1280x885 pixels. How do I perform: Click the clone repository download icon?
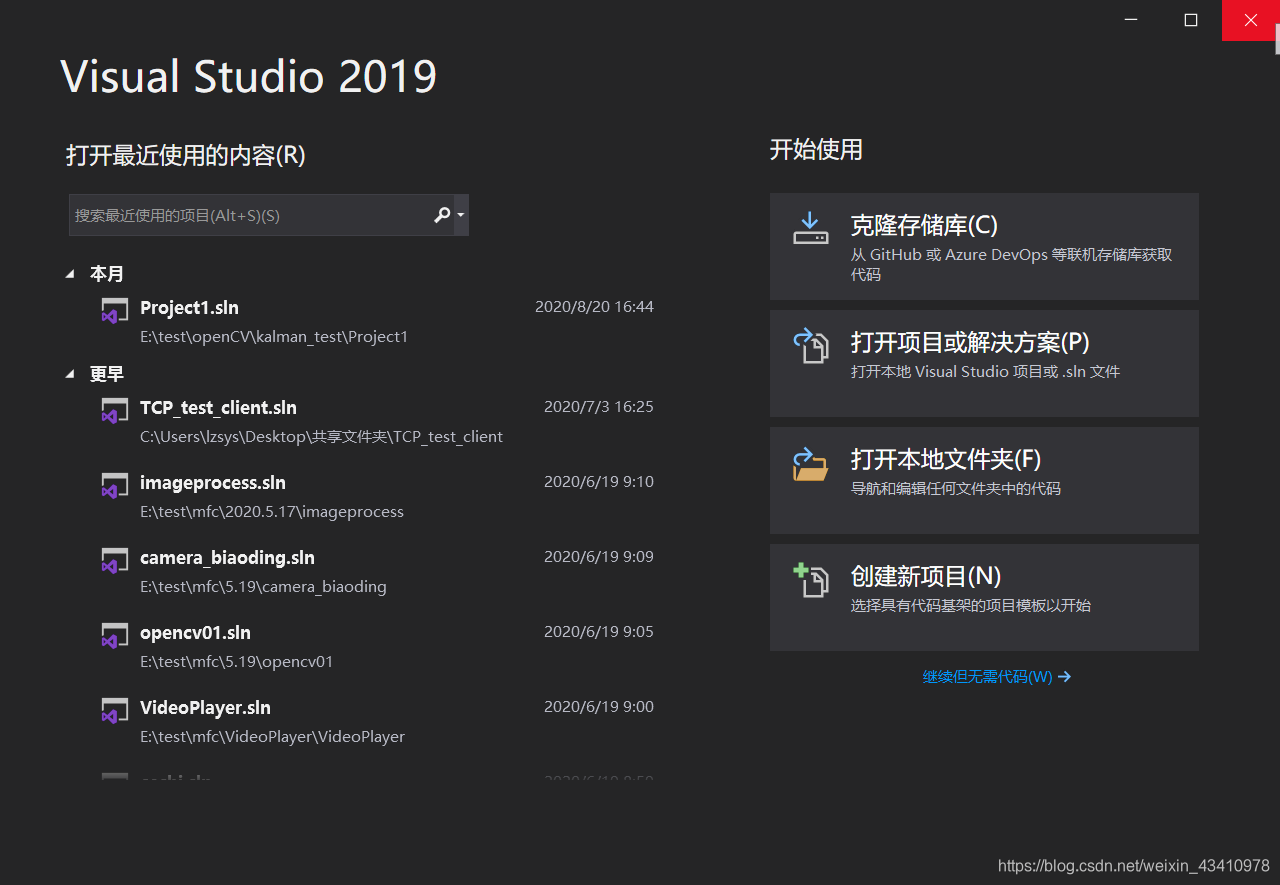point(811,229)
